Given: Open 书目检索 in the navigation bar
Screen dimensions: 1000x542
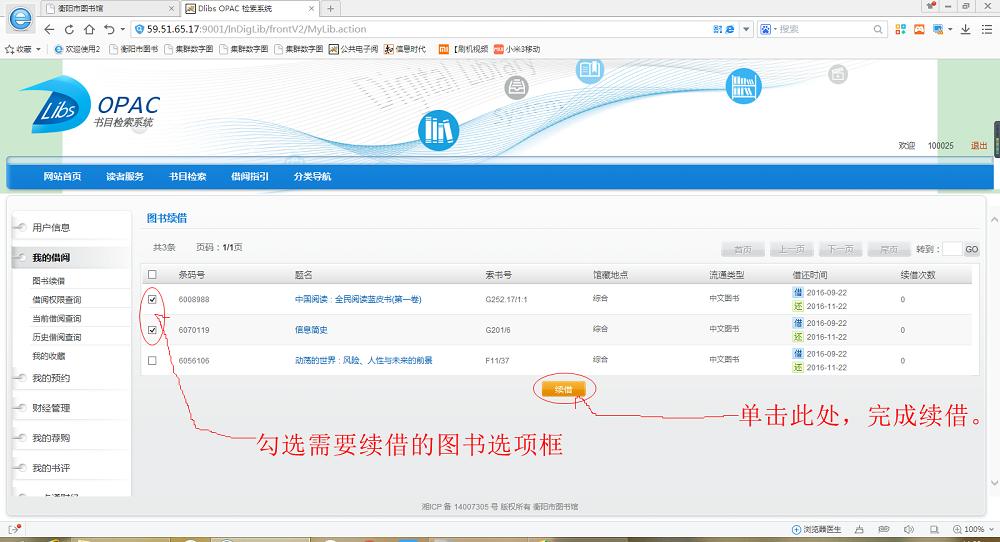Looking at the screenshot, I should (x=188, y=177).
